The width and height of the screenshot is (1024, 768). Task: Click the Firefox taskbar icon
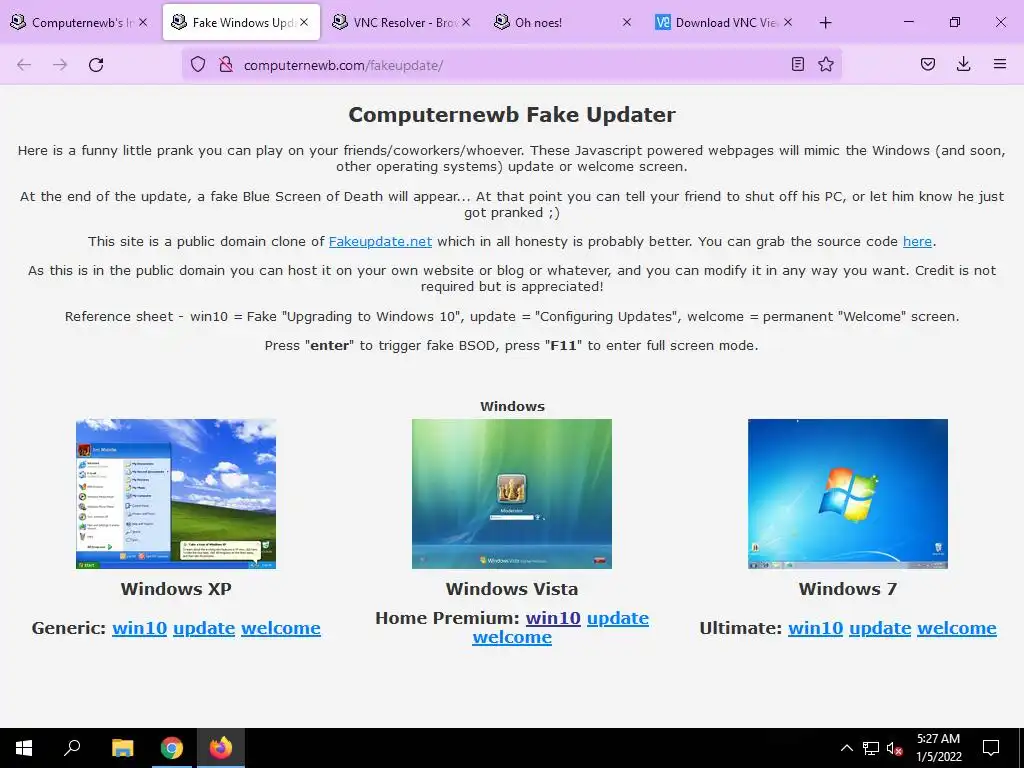click(x=221, y=748)
